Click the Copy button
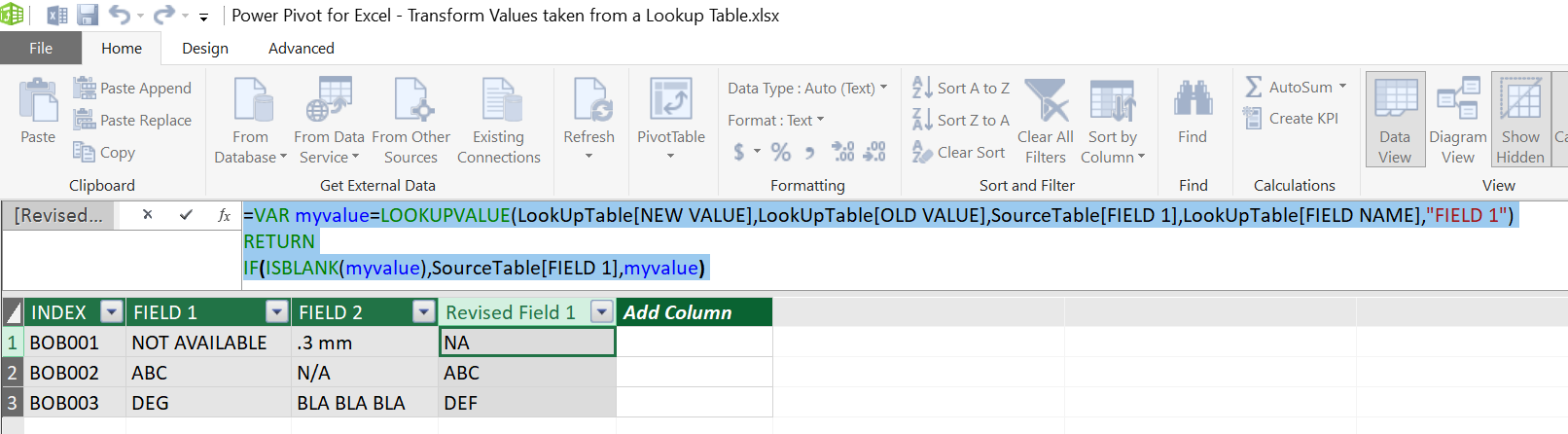 coord(105,152)
